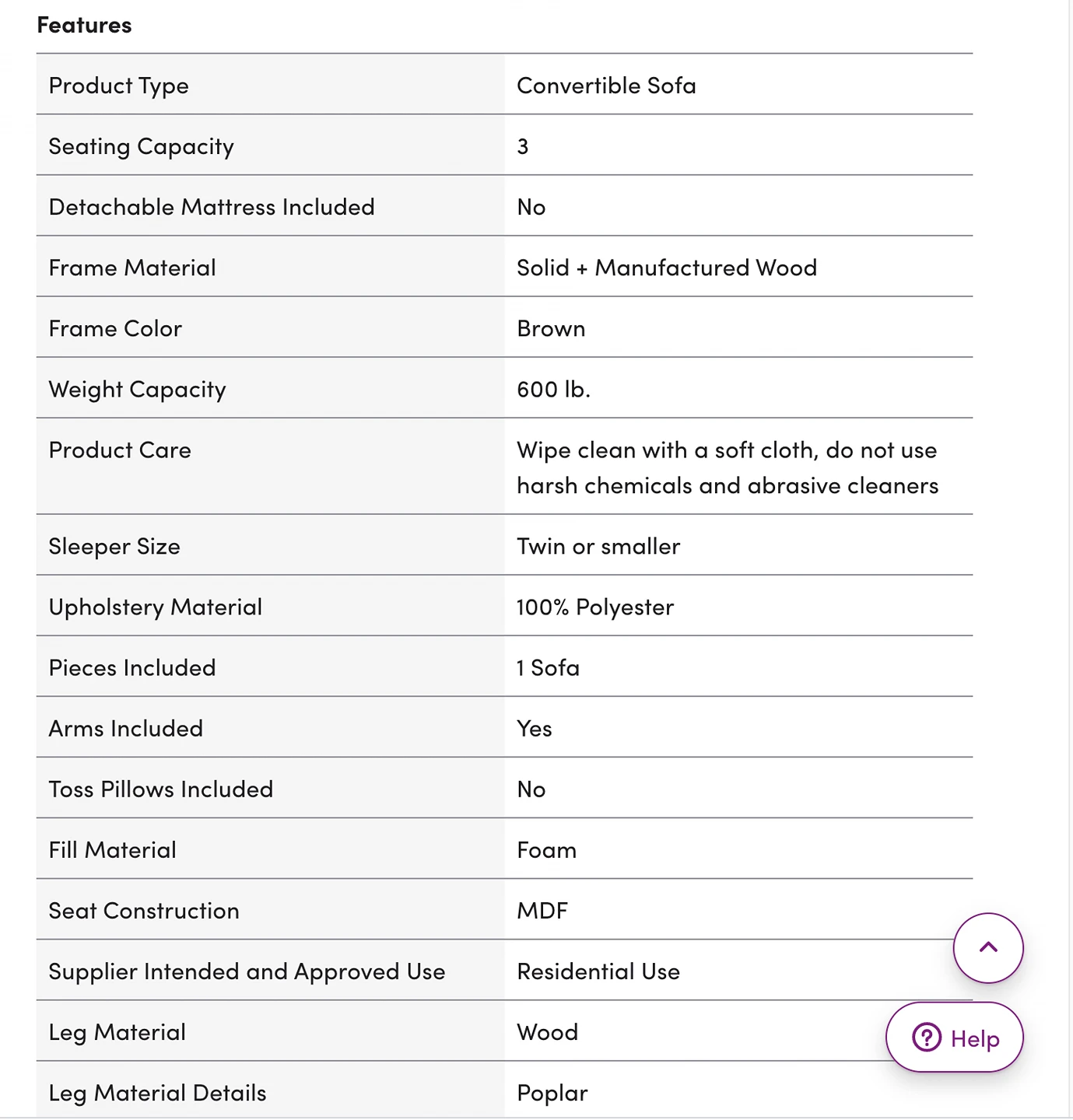1073x1120 pixels.
Task: Select the Arms Included Yes value
Action: 535,728
